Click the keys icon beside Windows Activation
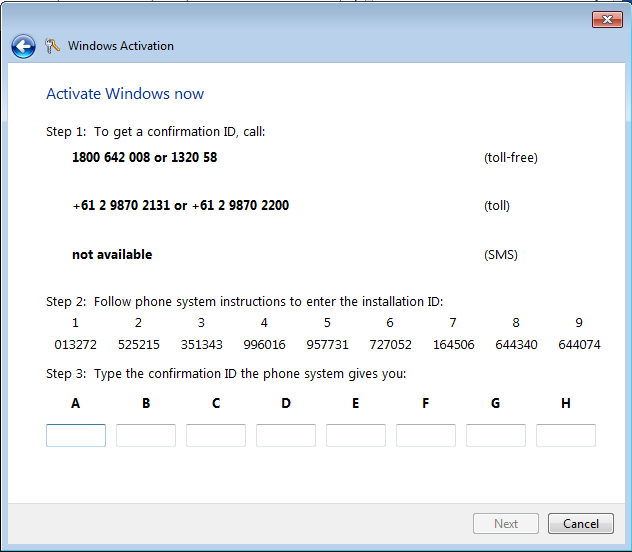The width and height of the screenshot is (632, 552). click(52, 46)
